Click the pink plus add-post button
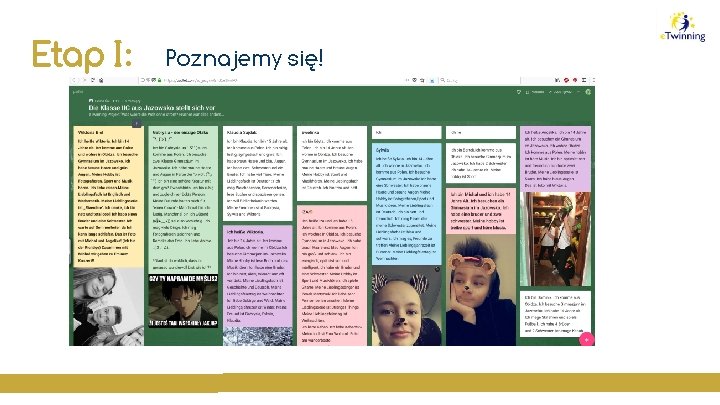 pos(586,339)
